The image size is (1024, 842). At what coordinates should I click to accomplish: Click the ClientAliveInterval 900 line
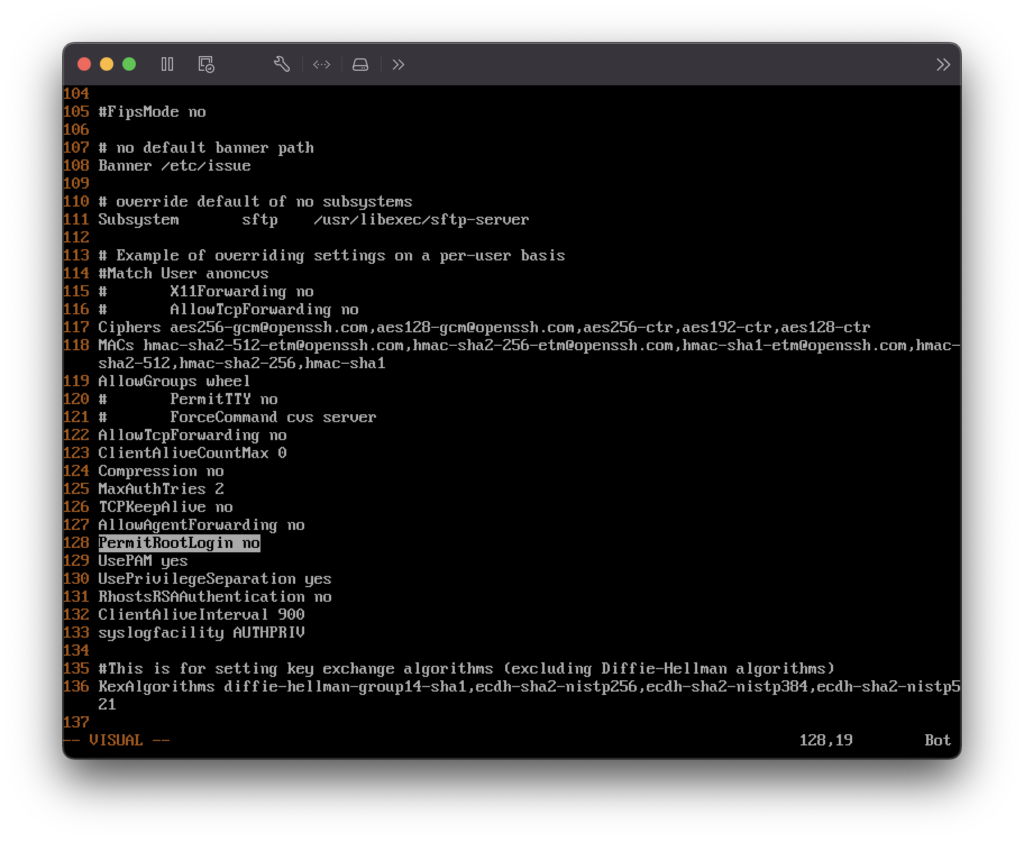[x=201, y=614]
